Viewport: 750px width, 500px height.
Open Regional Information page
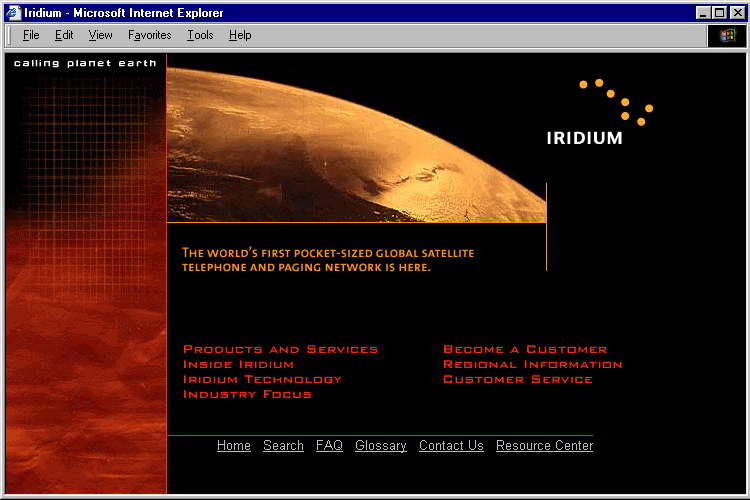click(x=532, y=365)
